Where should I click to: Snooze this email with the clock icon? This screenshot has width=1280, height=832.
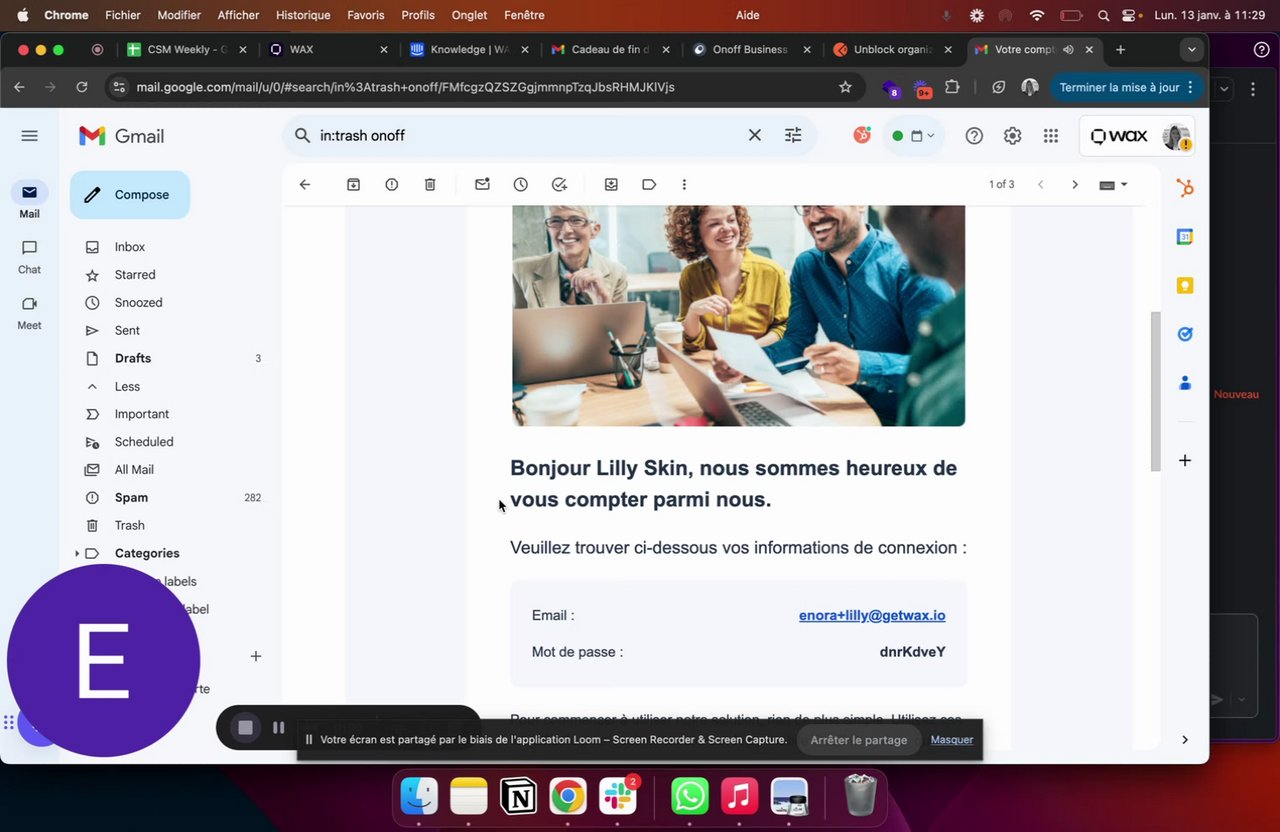(x=521, y=184)
